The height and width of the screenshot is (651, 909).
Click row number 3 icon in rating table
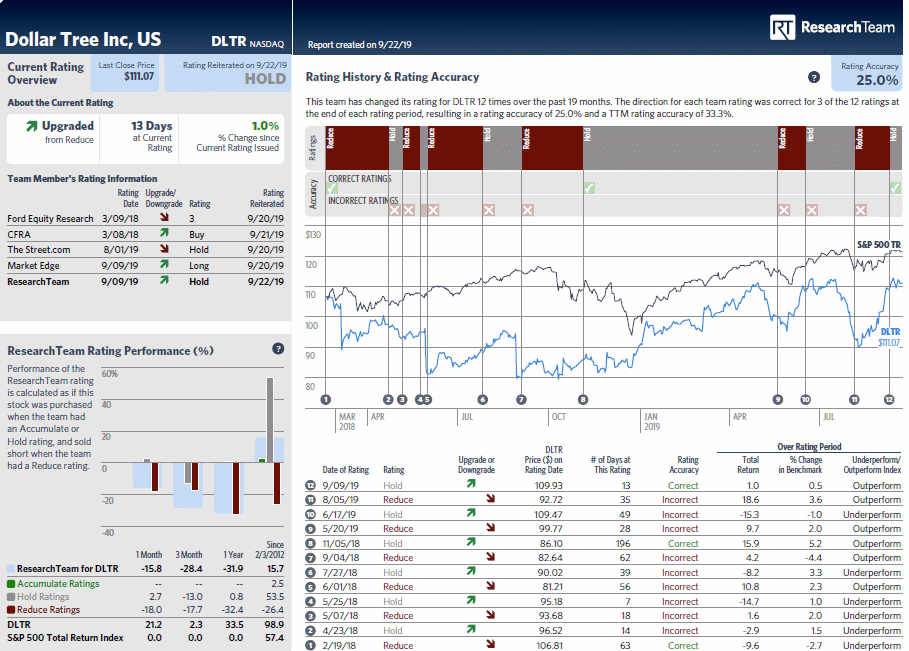tap(311, 616)
